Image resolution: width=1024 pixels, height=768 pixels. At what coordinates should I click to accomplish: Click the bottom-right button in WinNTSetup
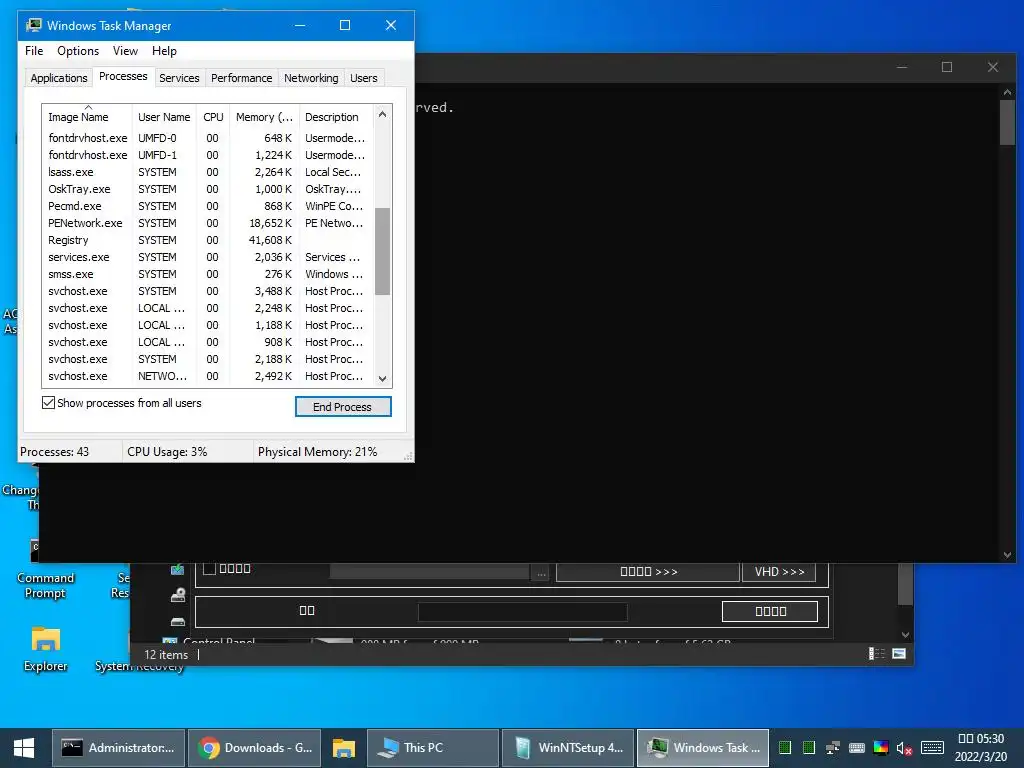[x=770, y=611]
